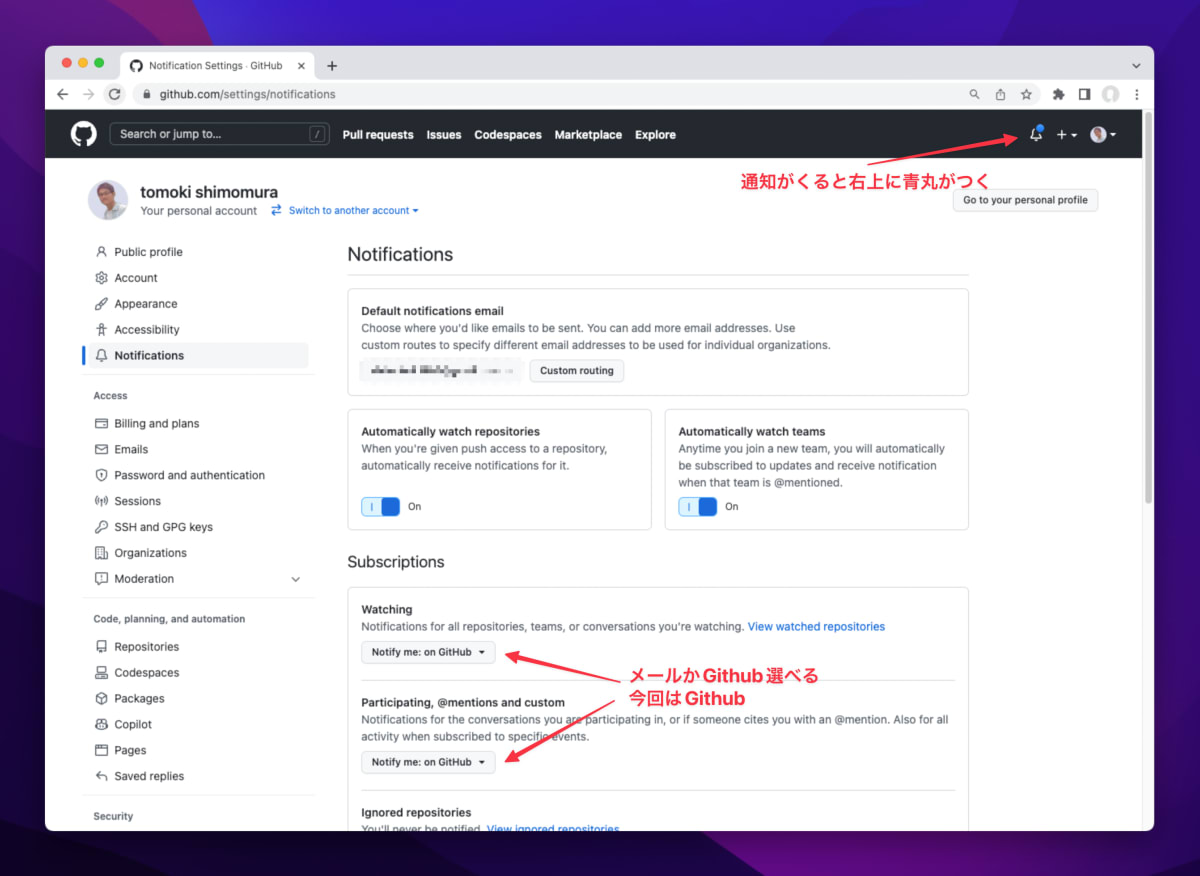
Task: Expand the tab search chevron
Action: click(x=1136, y=65)
